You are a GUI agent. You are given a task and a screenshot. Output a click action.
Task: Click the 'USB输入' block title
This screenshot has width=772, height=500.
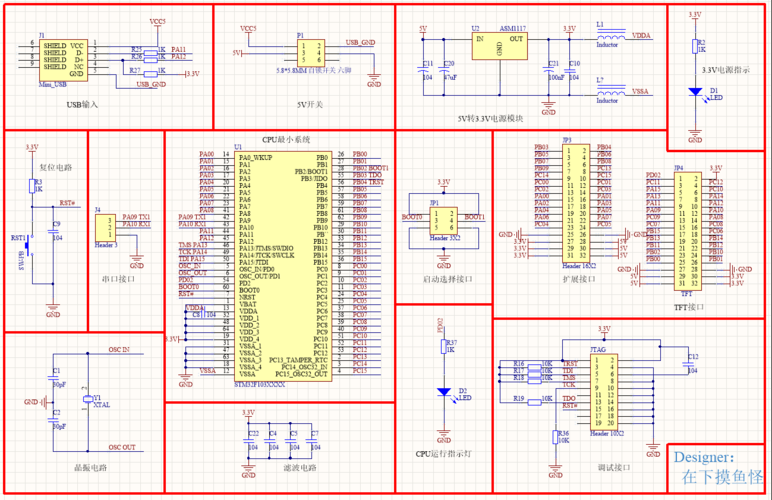point(82,105)
